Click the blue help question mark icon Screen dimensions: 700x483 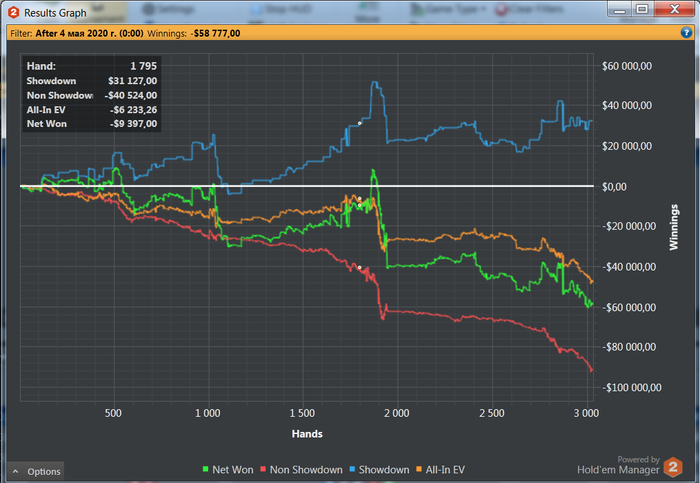(x=686, y=32)
